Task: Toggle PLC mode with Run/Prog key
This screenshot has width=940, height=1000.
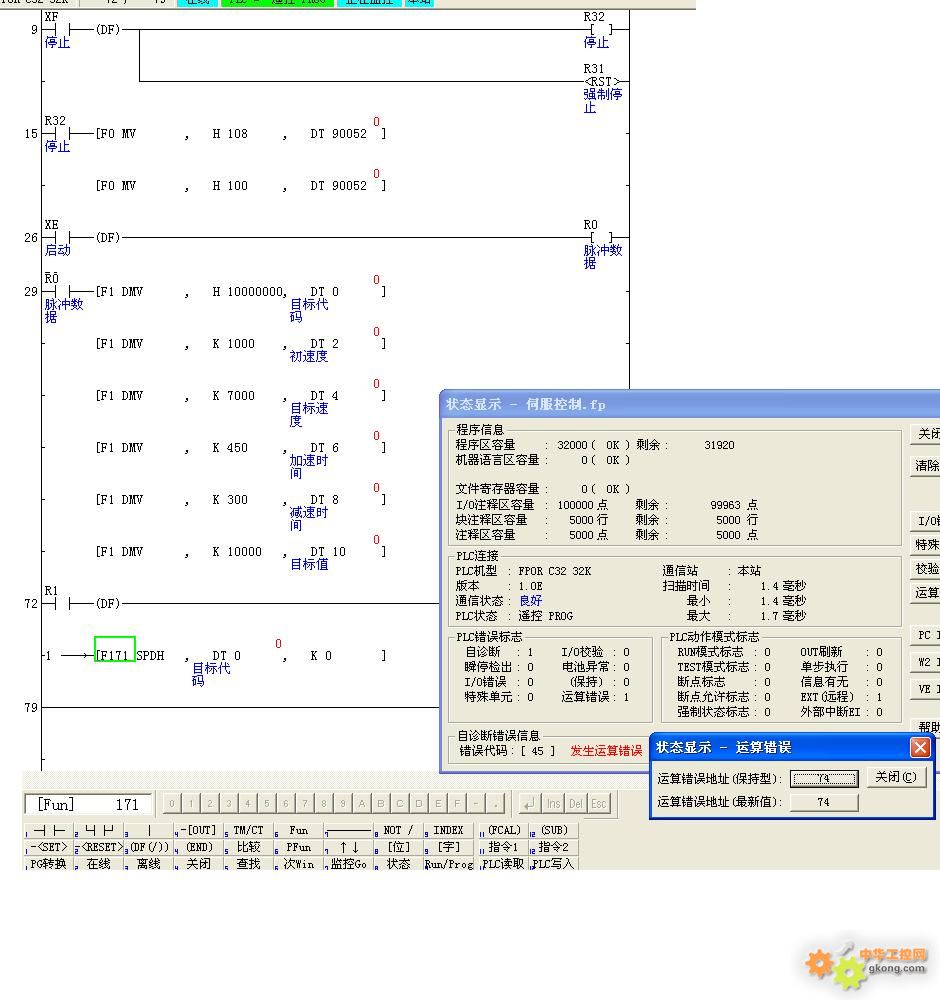Action: coord(448,864)
